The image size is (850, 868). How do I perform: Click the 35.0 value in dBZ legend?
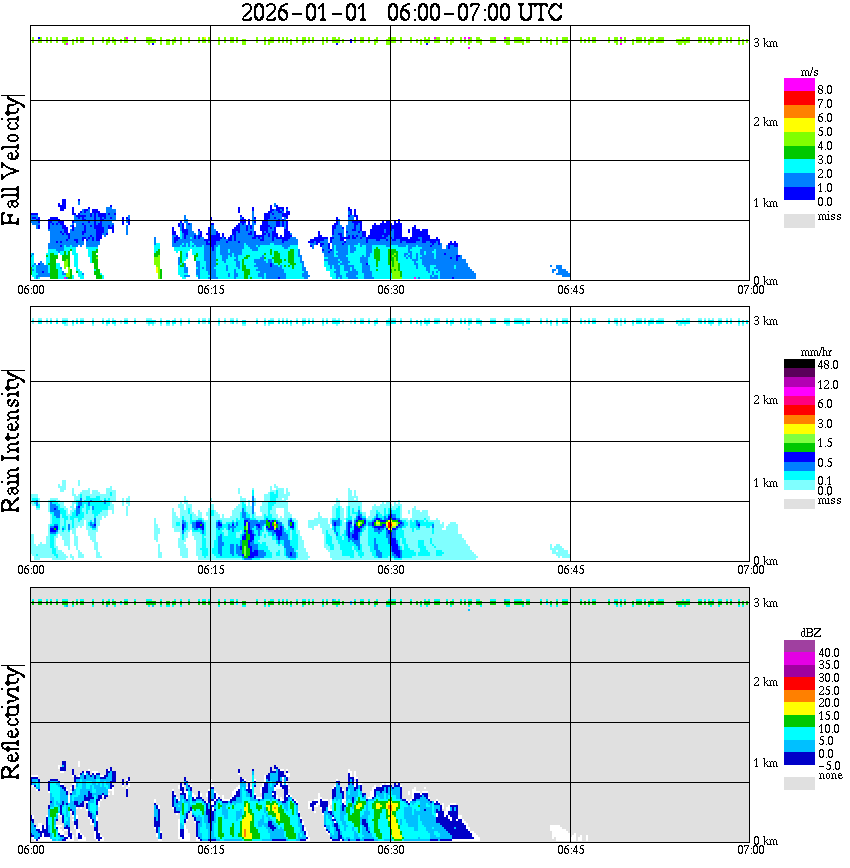tap(829, 665)
